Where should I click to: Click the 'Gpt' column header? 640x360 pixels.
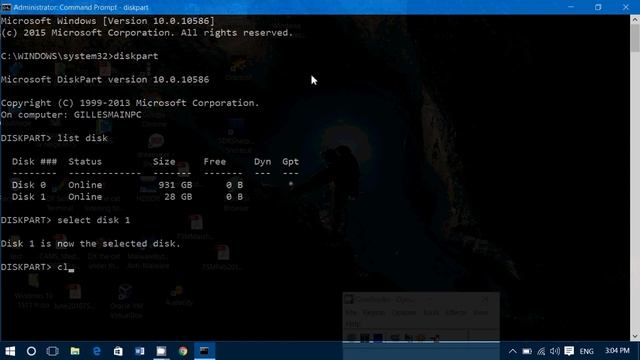click(x=291, y=162)
